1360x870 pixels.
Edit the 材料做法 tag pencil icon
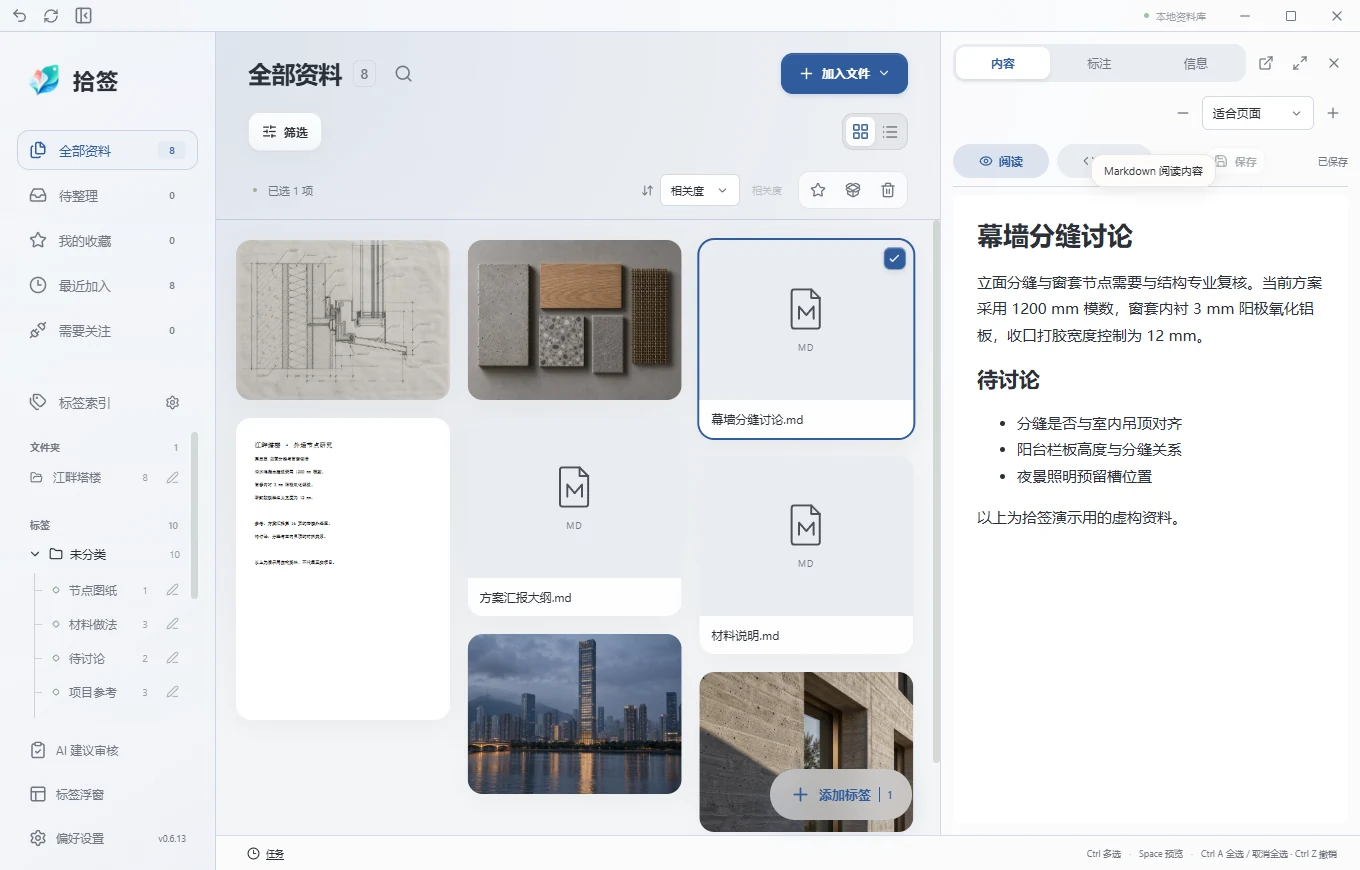172,624
